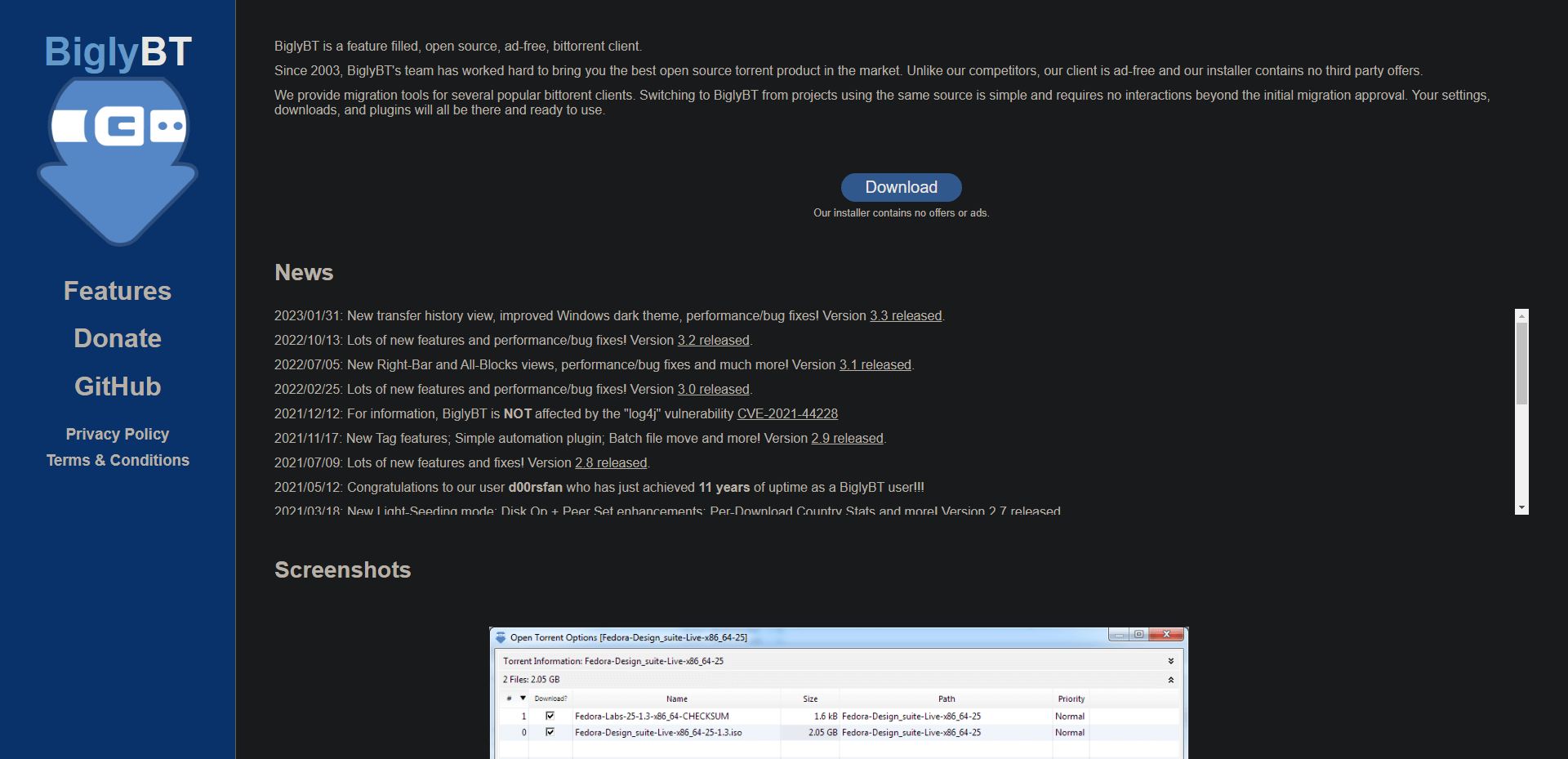Screen dimensions: 1568x759
Task: Click the News heading
Action: point(304,273)
